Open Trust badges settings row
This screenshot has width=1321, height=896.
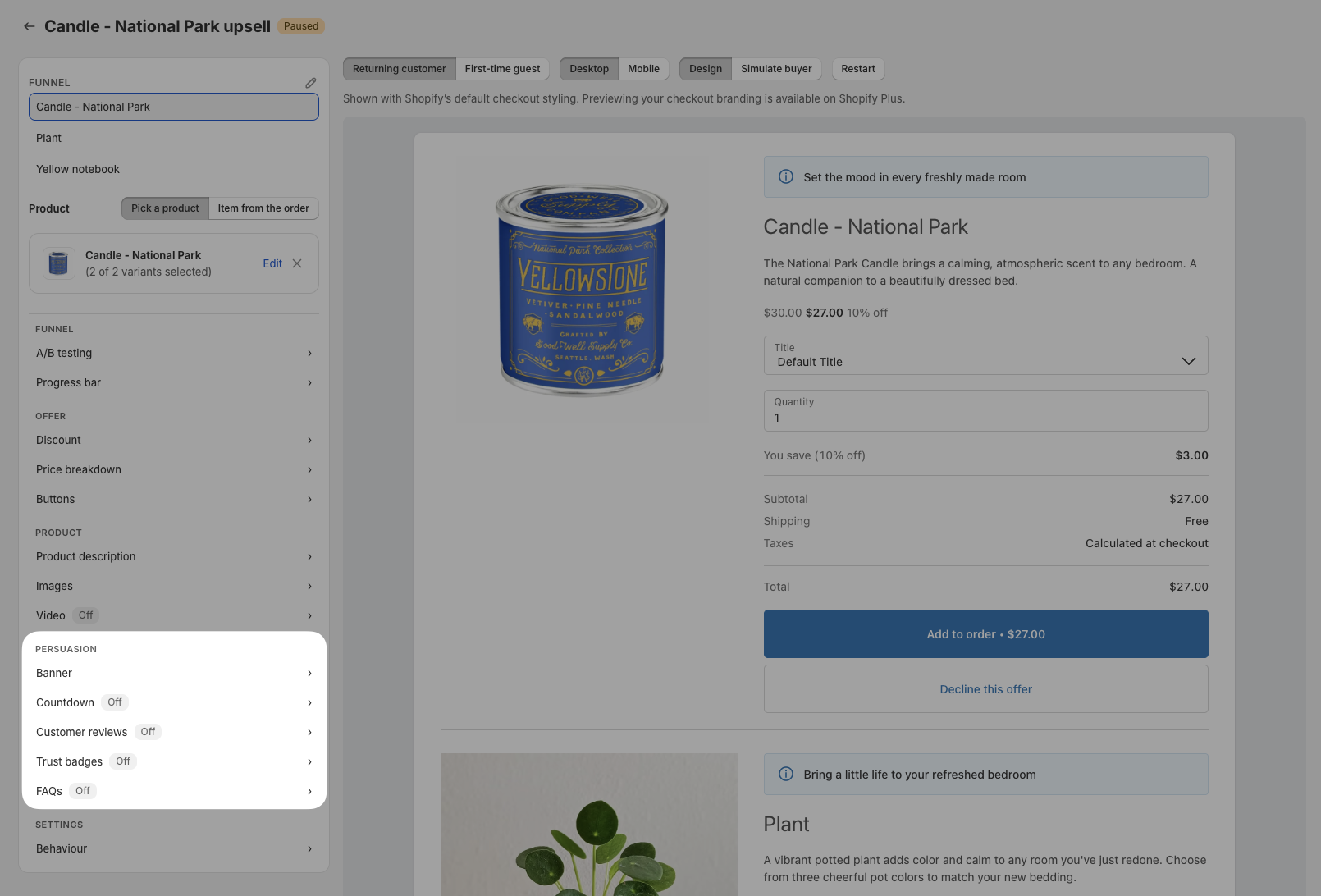(x=174, y=761)
